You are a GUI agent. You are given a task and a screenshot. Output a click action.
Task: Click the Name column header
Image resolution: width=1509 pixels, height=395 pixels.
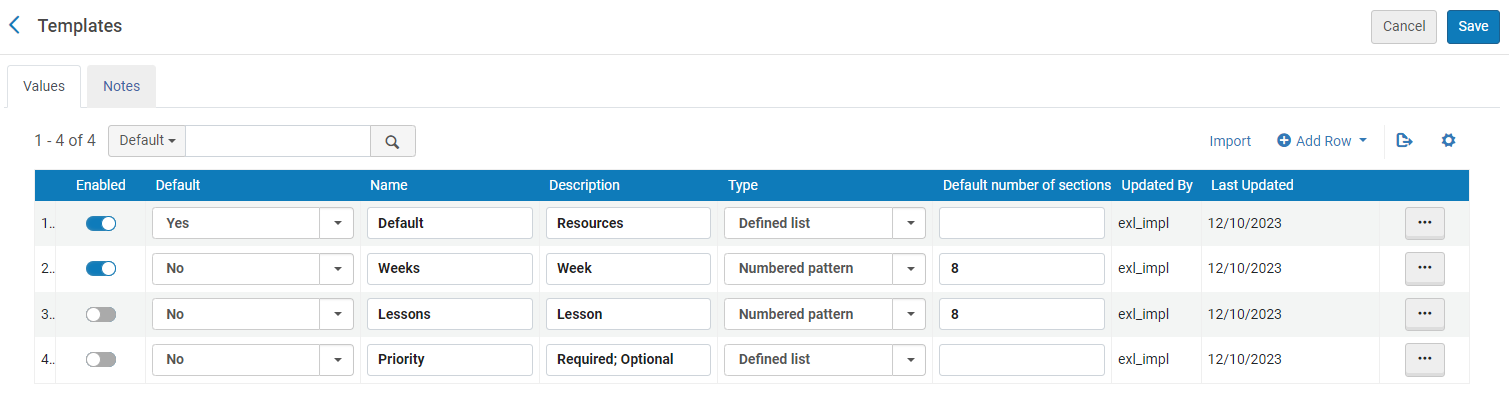point(389,185)
